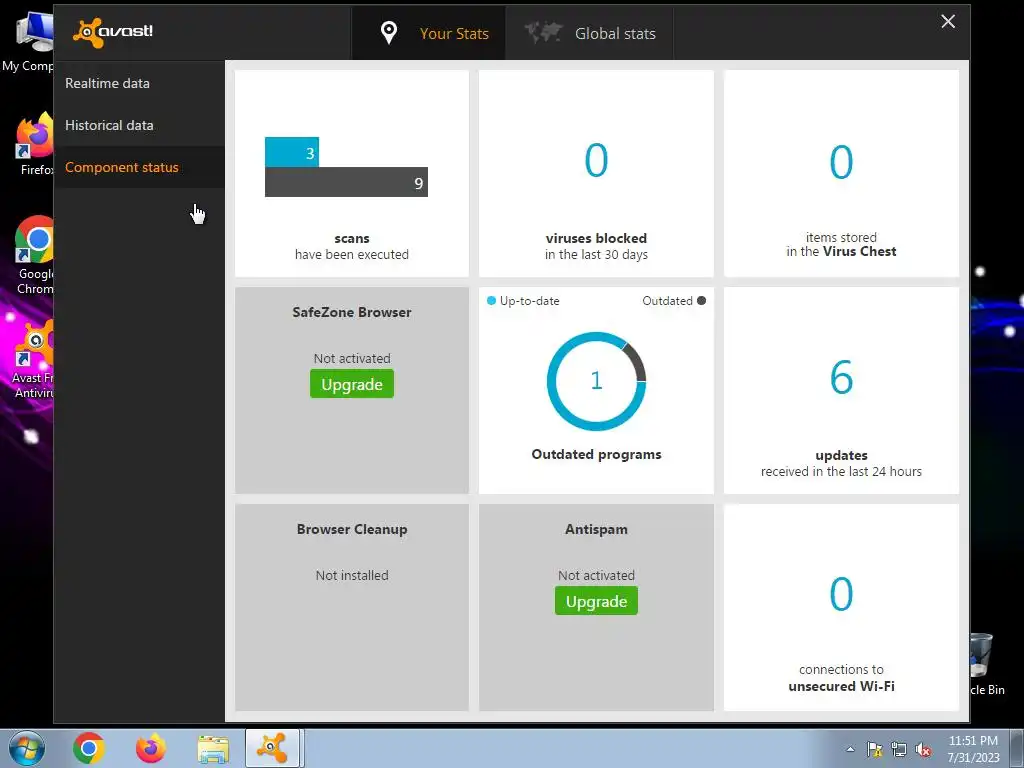Viewport: 1024px width, 768px height.
Task: Click the Antispam tile title
Action: point(596,529)
